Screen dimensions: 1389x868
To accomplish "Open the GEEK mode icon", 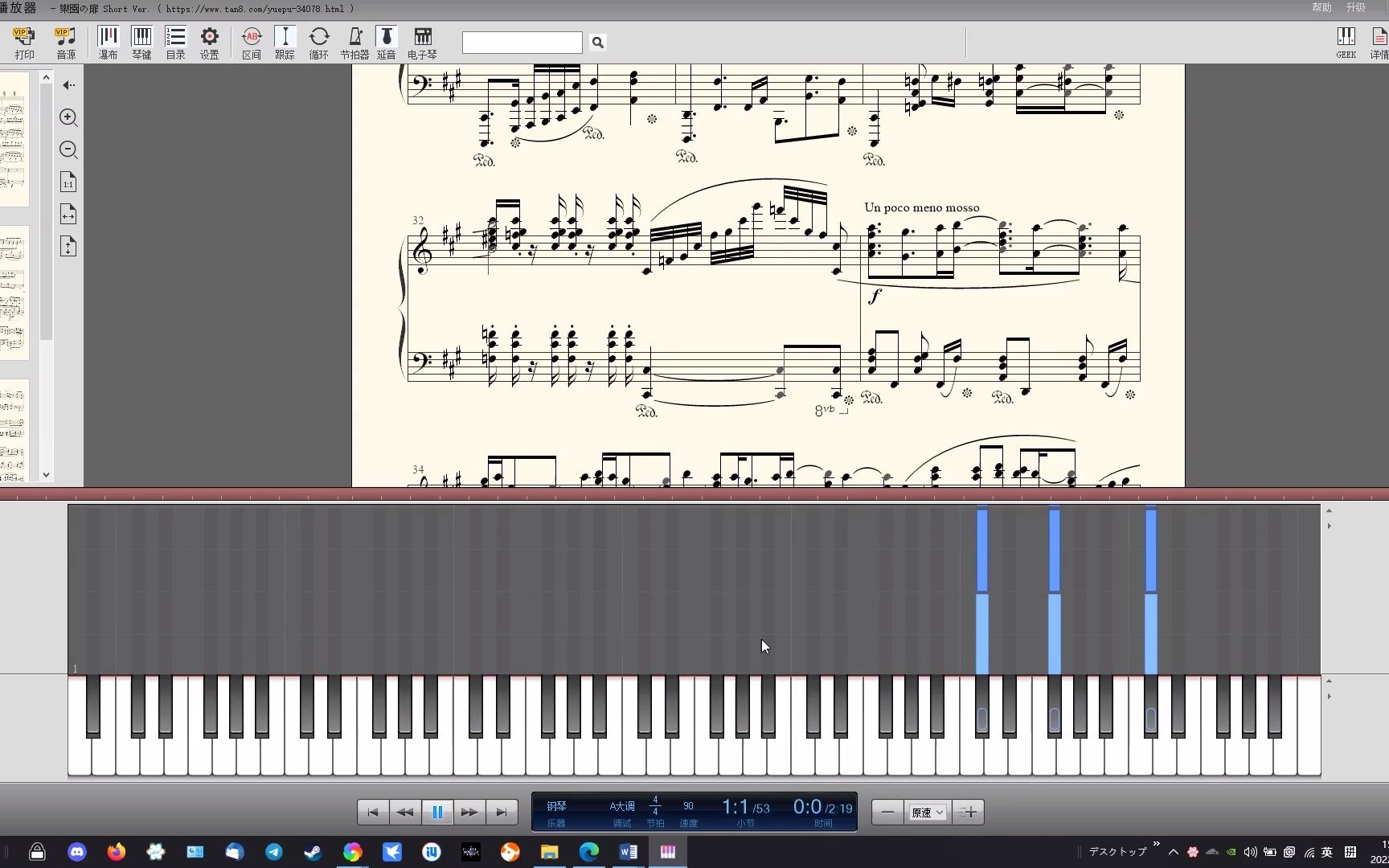I will pyautogui.click(x=1346, y=43).
